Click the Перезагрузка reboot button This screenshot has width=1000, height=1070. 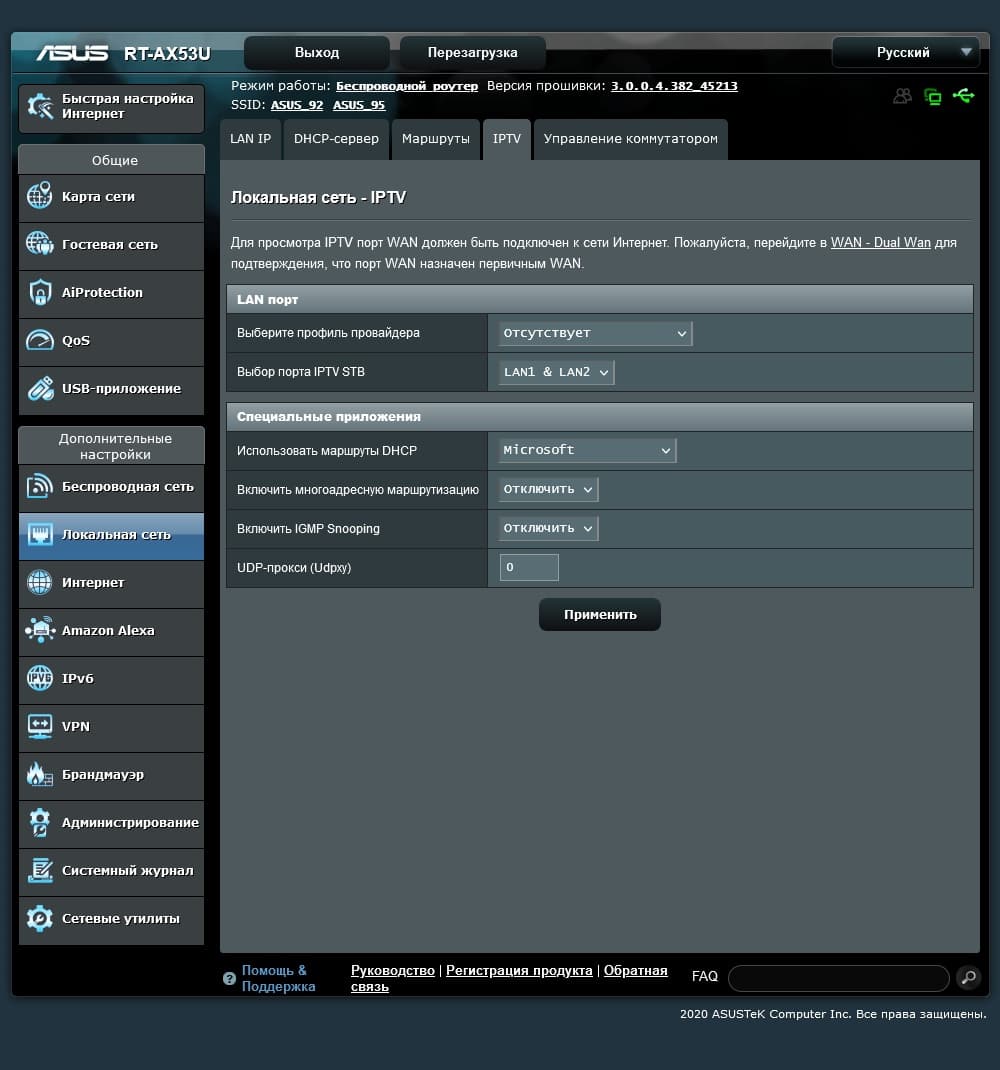click(x=472, y=53)
